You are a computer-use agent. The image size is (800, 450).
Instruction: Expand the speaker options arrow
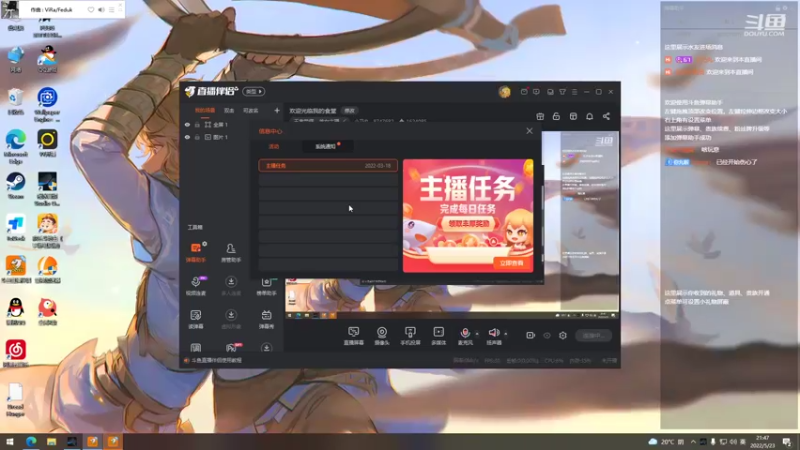tap(506, 334)
